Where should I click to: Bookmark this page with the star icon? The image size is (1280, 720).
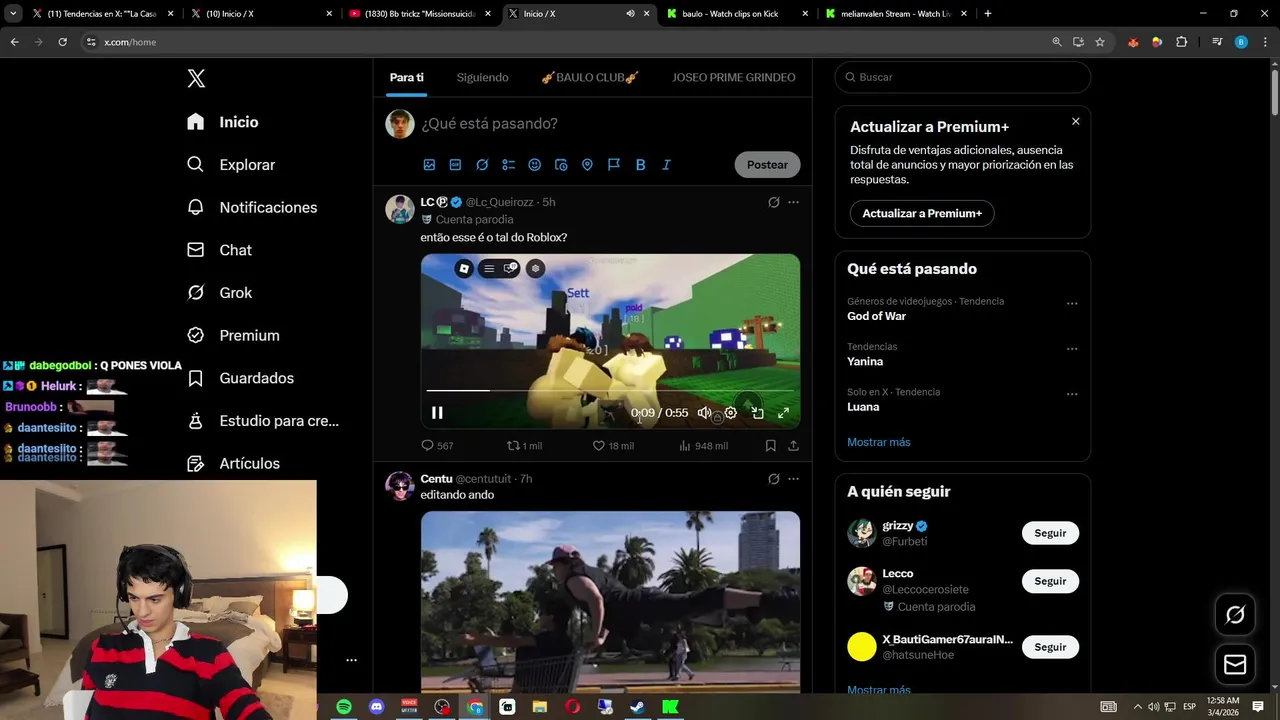pyautogui.click(x=1100, y=42)
